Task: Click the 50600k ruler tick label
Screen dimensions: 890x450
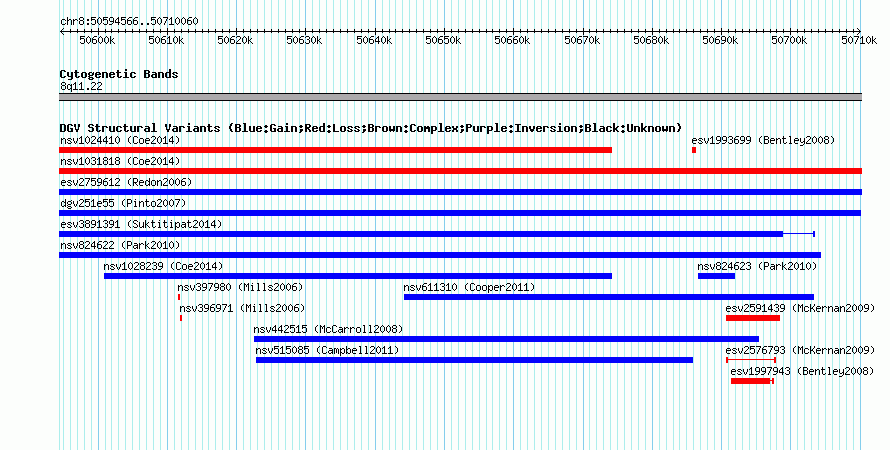Action: coord(97,40)
